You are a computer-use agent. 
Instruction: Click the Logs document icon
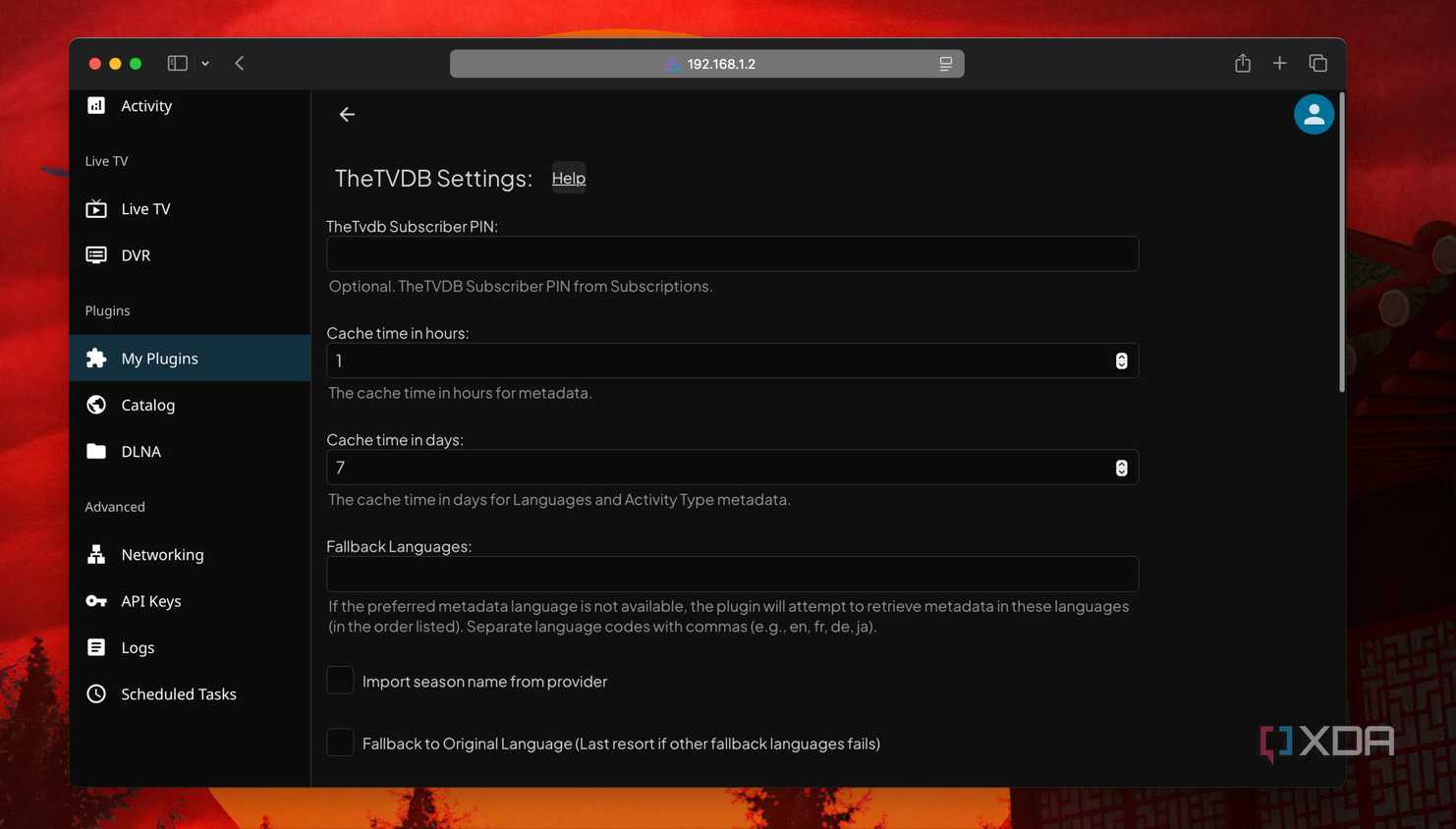[x=96, y=647]
